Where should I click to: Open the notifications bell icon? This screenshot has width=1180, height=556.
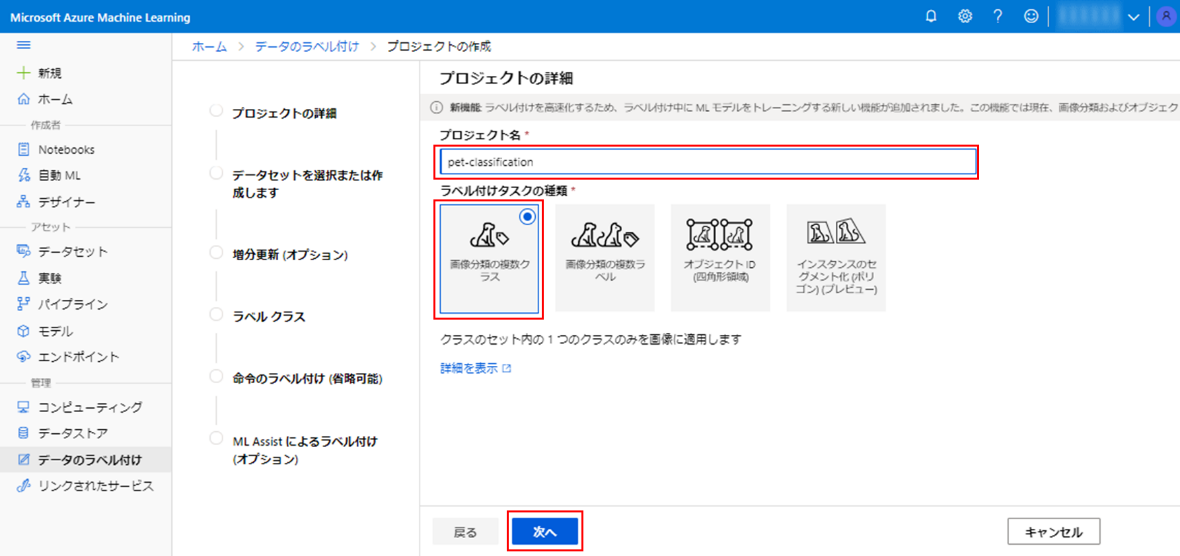(x=931, y=17)
